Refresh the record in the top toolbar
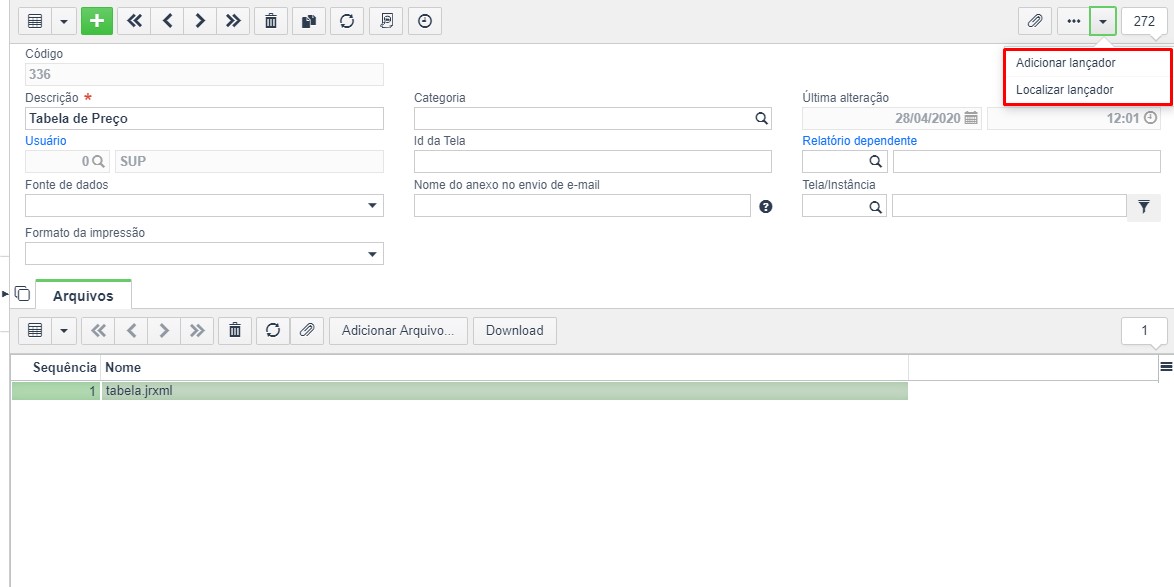 346,21
